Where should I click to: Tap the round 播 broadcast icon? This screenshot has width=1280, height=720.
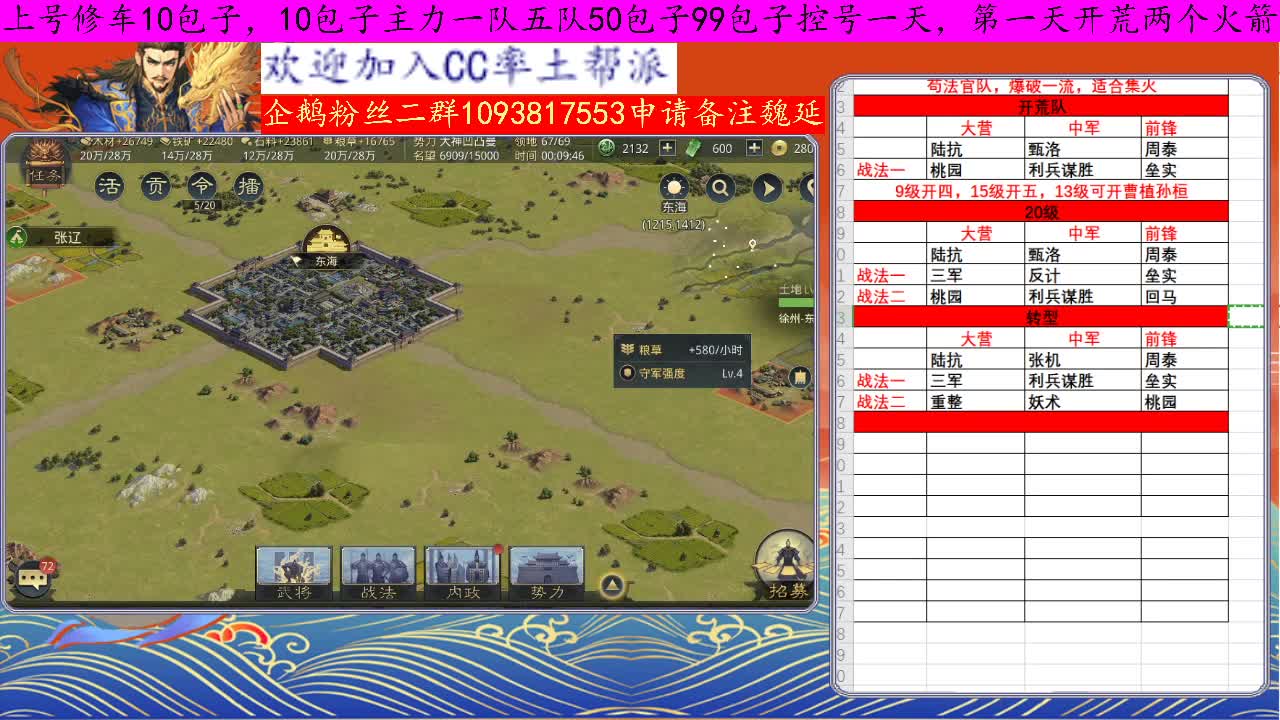(249, 185)
